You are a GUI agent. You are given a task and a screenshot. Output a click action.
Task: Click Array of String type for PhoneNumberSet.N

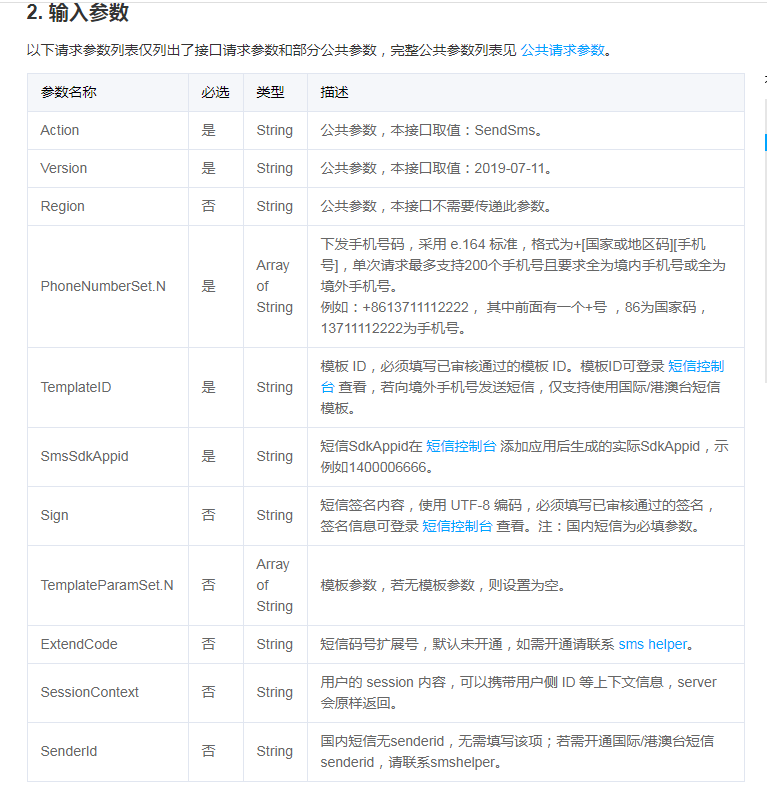click(275, 286)
